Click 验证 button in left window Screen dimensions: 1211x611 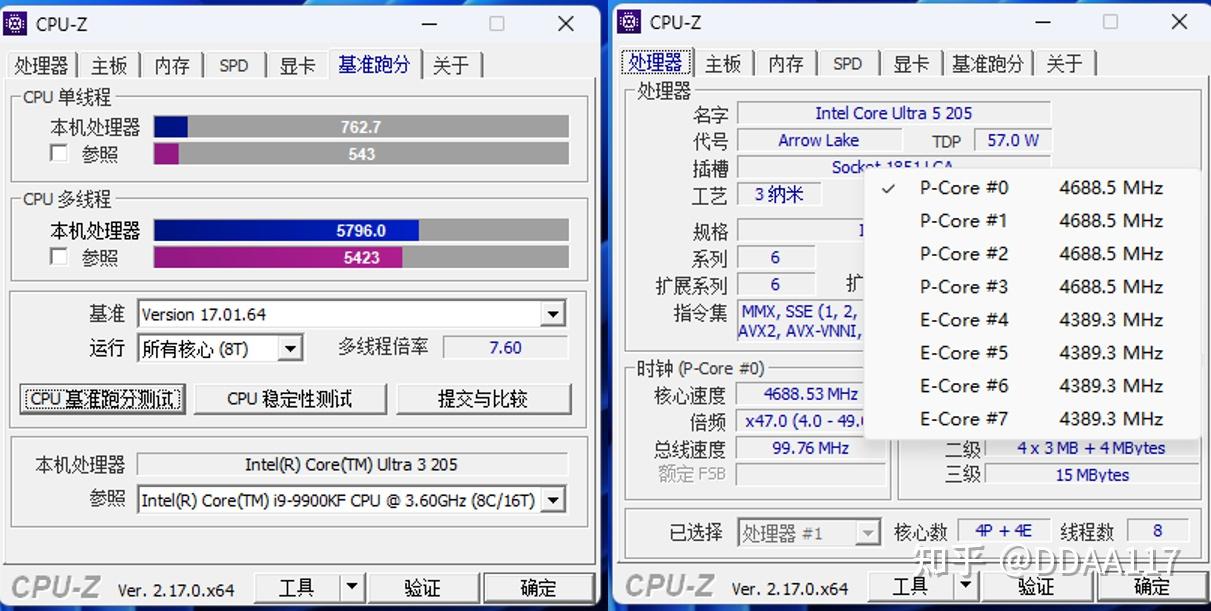pyautogui.click(x=422, y=588)
